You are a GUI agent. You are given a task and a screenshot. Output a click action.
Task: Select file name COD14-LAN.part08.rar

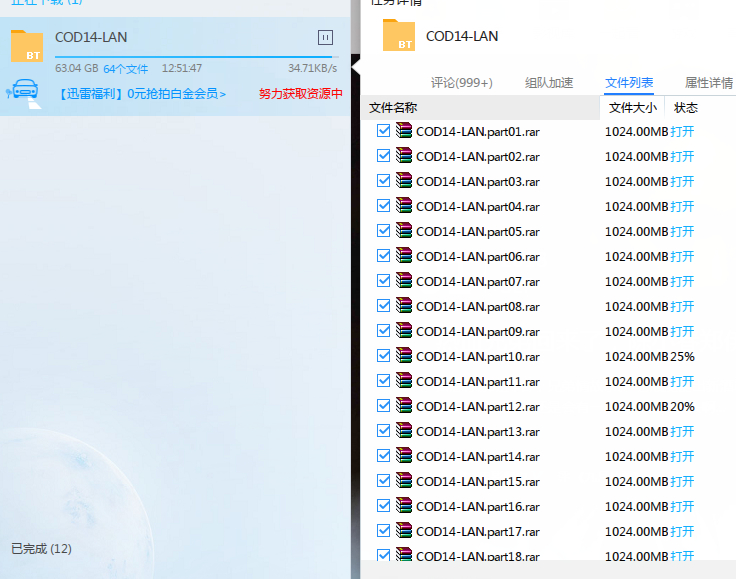478,307
